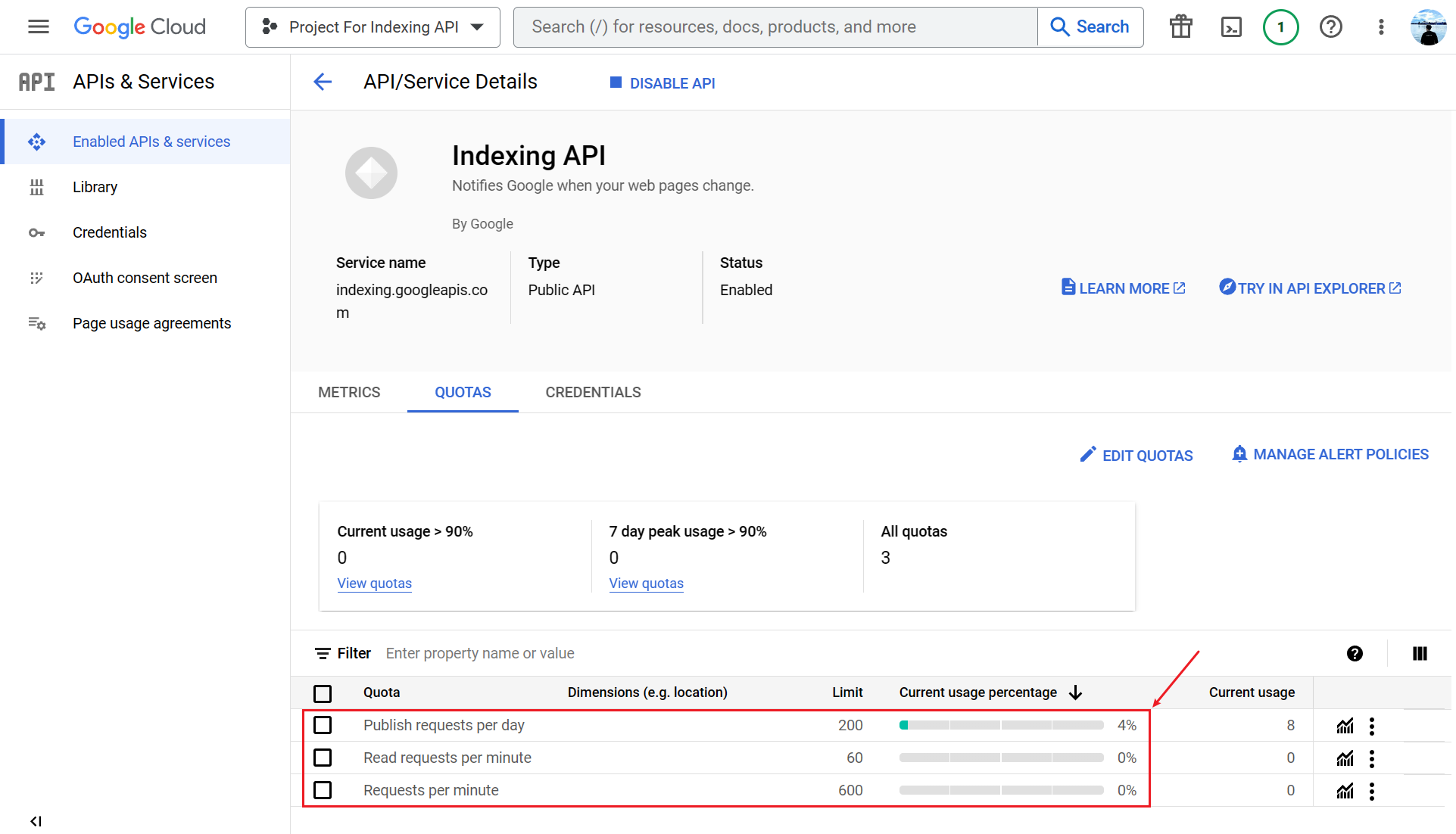The image size is (1456, 834).
Task: Open more actions for Requests per minute
Action: click(1372, 791)
